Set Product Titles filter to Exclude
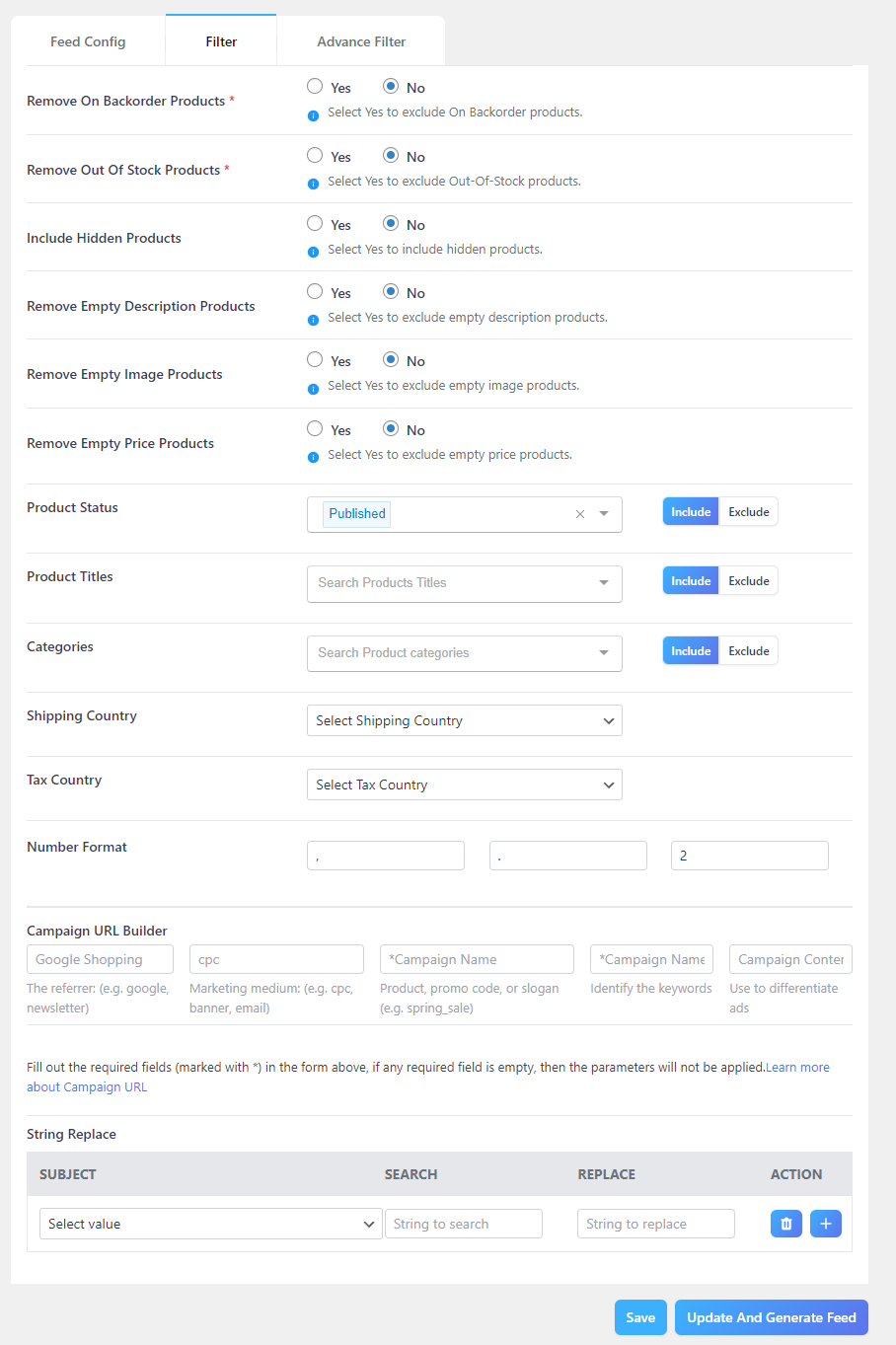The width and height of the screenshot is (896, 1345). pyautogui.click(x=749, y=581)
